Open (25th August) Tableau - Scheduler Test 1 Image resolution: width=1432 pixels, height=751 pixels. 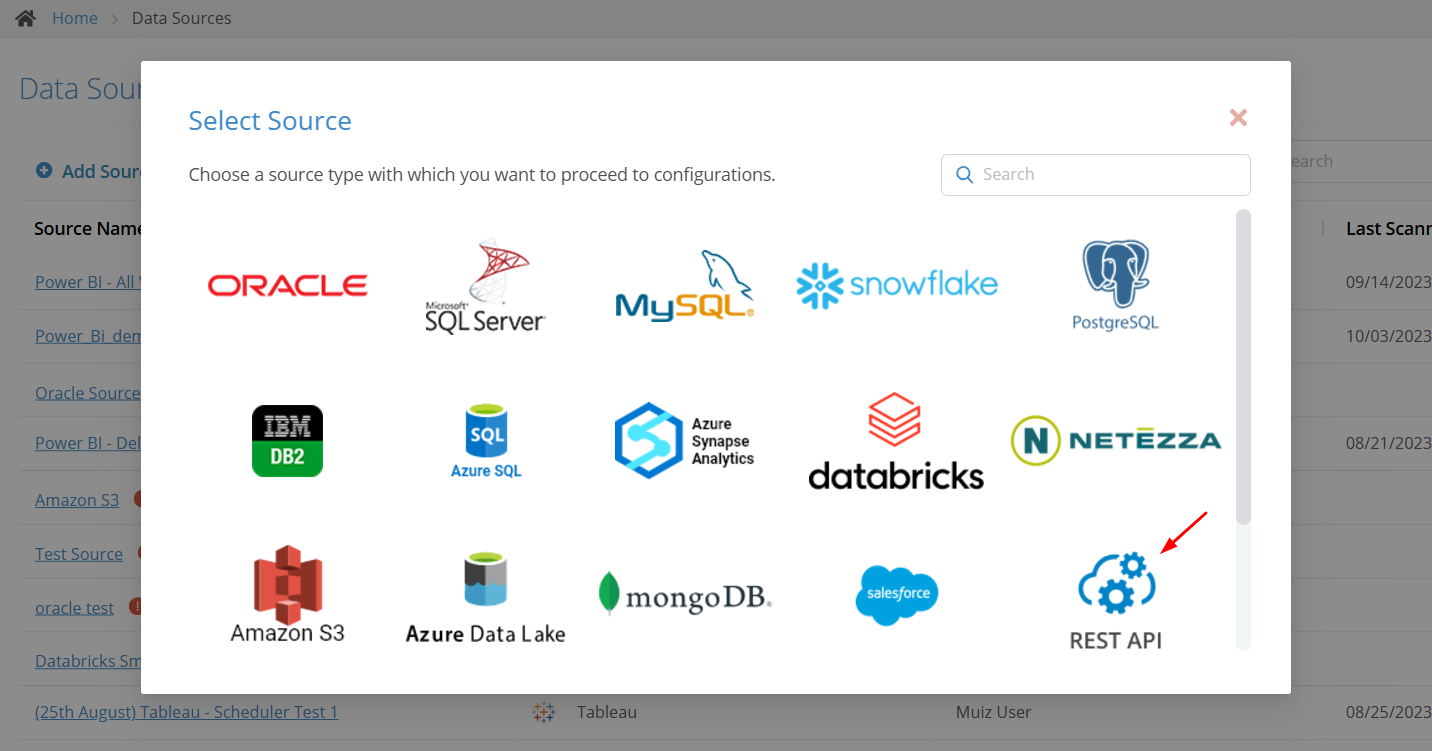click(187, 712)
